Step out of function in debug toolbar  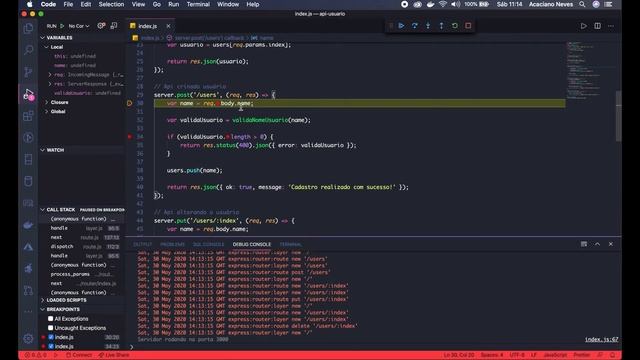click(x=441, y=26)
